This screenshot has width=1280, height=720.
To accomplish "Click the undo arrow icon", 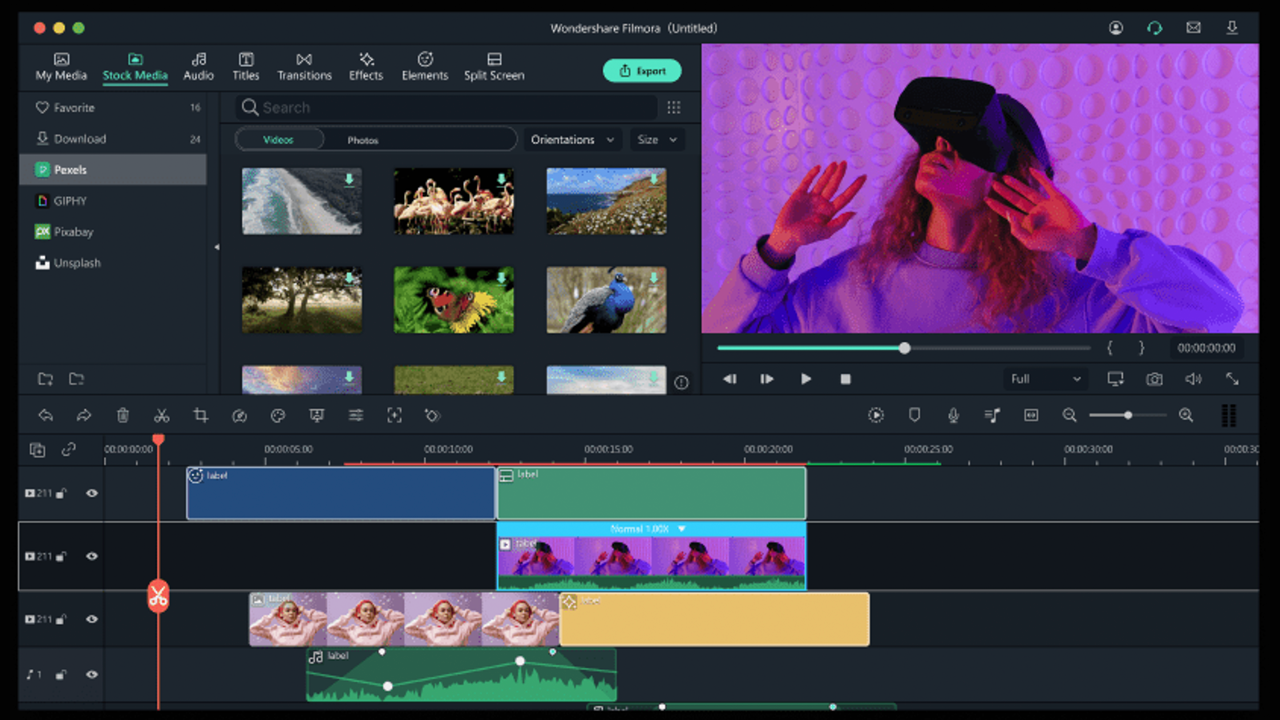I will (x=45, y=416).
